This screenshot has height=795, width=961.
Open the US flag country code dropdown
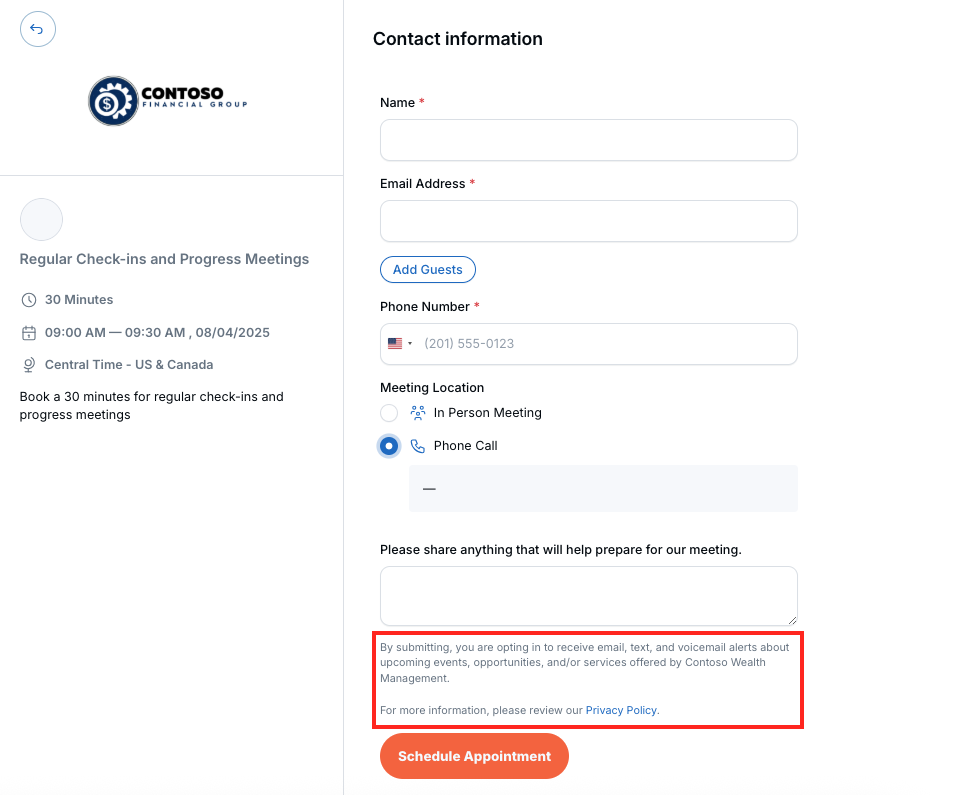(x=400, y=343)
